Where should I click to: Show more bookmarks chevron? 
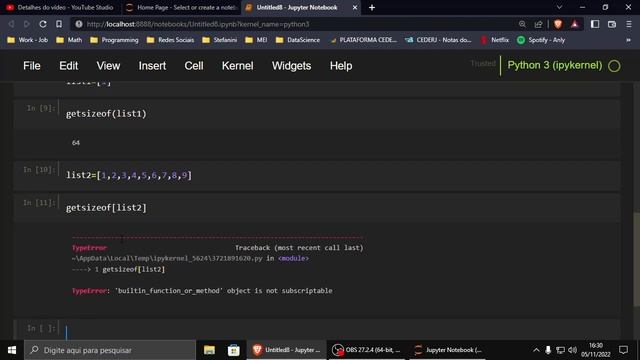pos(629,40)
